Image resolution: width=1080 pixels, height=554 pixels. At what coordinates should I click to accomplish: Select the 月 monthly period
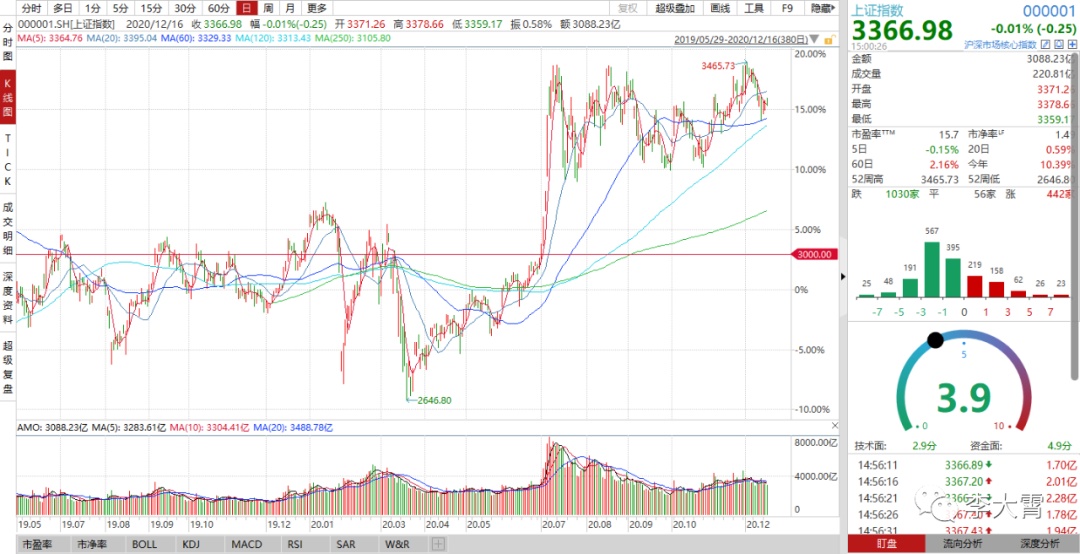[x=291, y=8]
